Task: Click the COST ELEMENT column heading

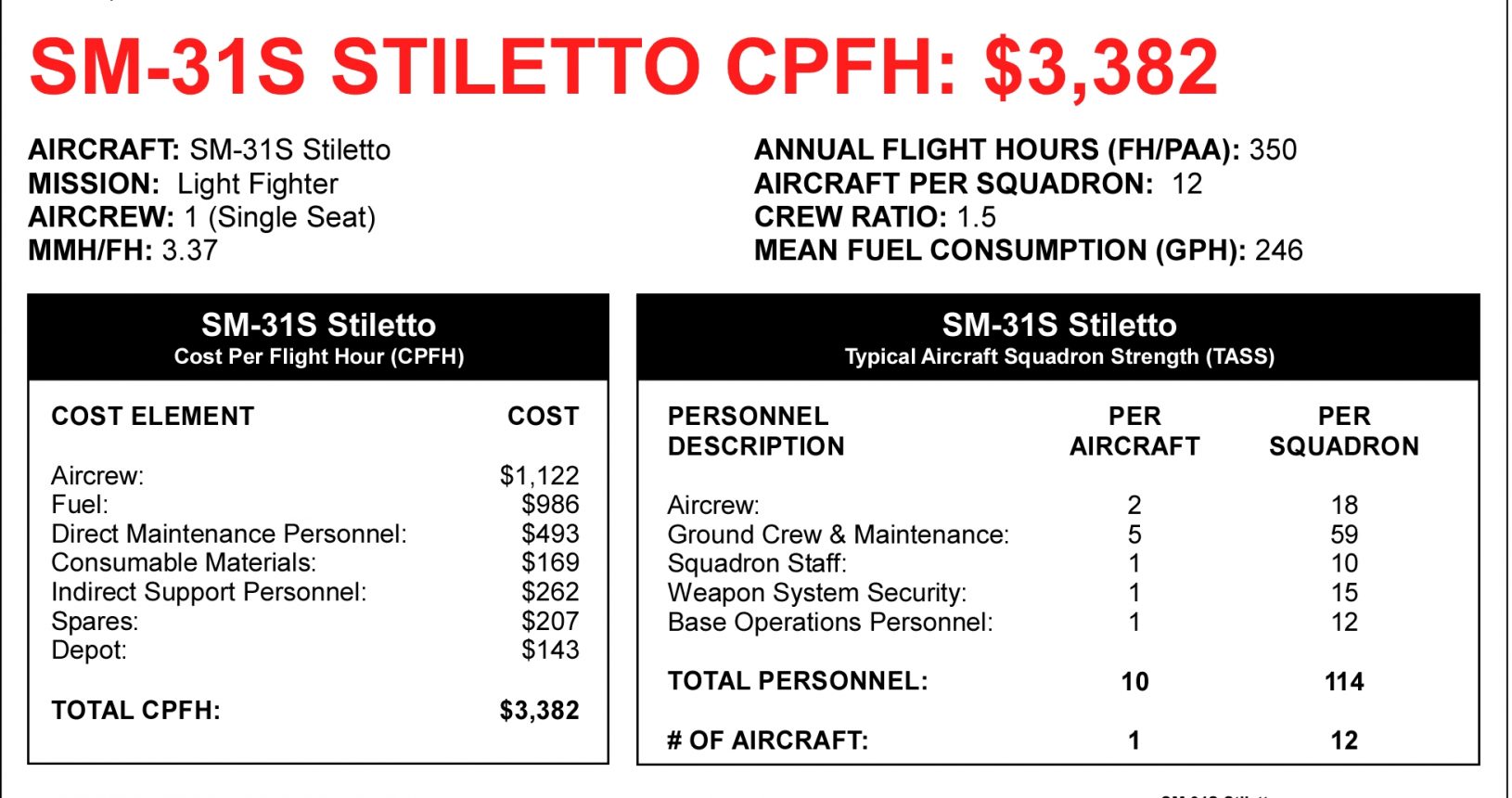Action: 153,417
